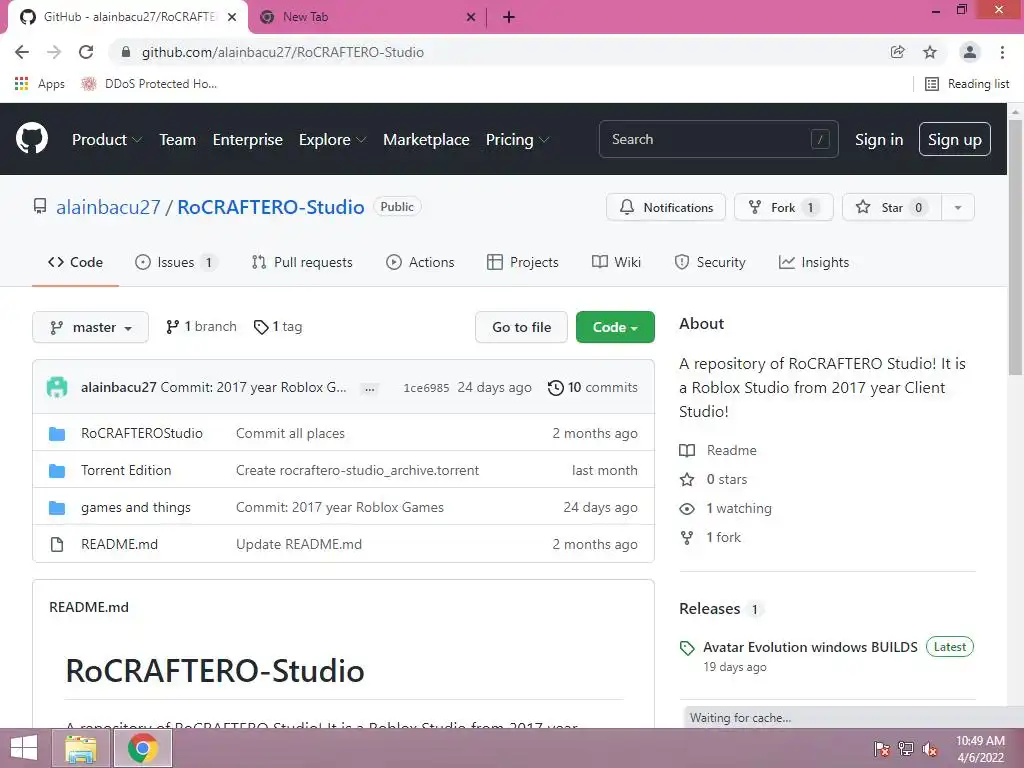The image size is (1024, 768).
Task: Expand the green Code dropdown
Action: pos(615,327)
